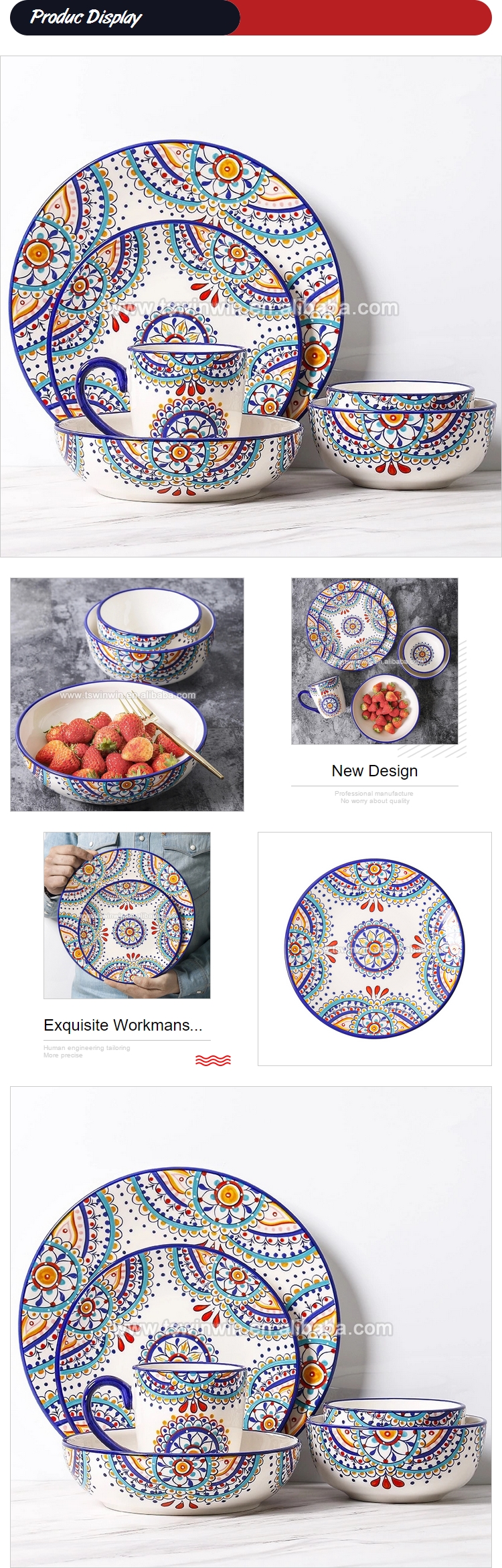
Task: Open the top-down table setting photo
Action: (375, 661)
